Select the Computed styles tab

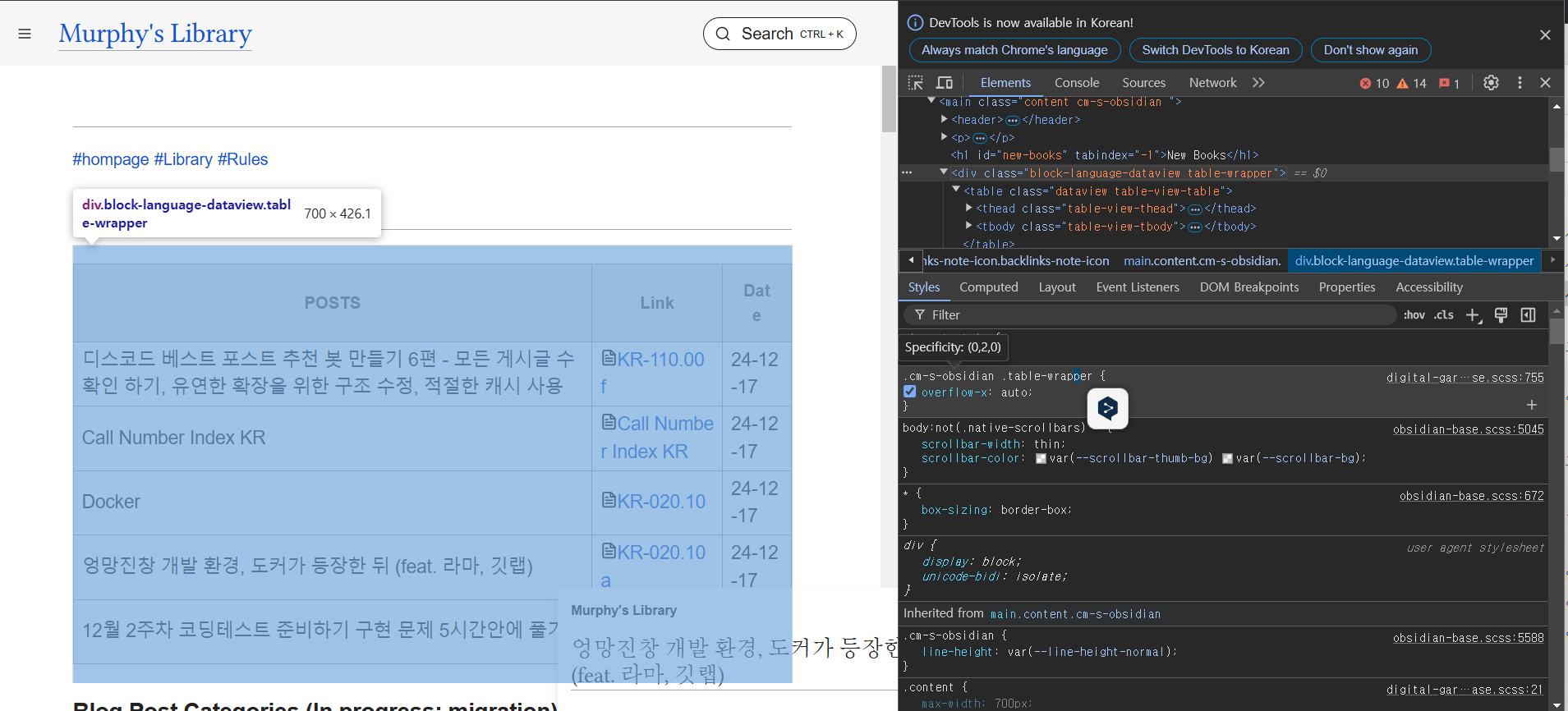coord(989,287)
